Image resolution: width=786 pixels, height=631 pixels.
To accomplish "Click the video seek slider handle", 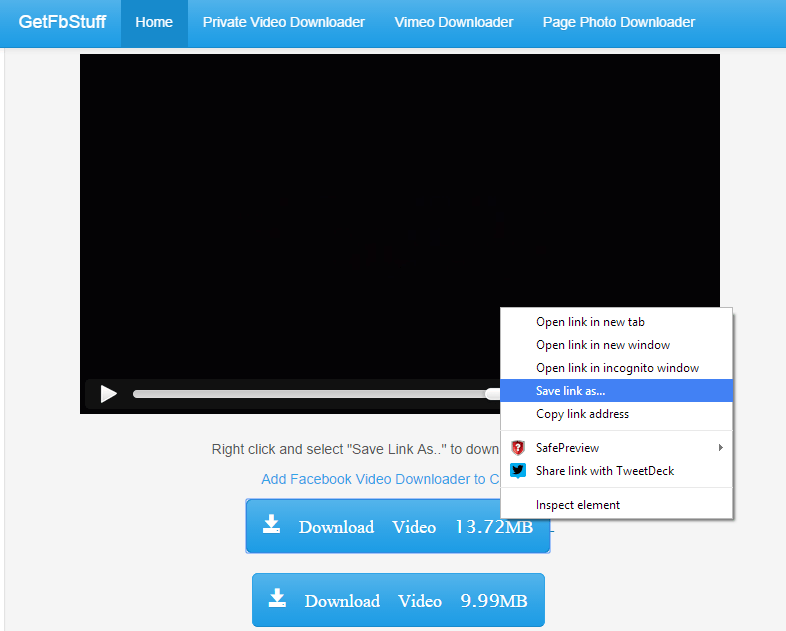I will click(493, 394).
